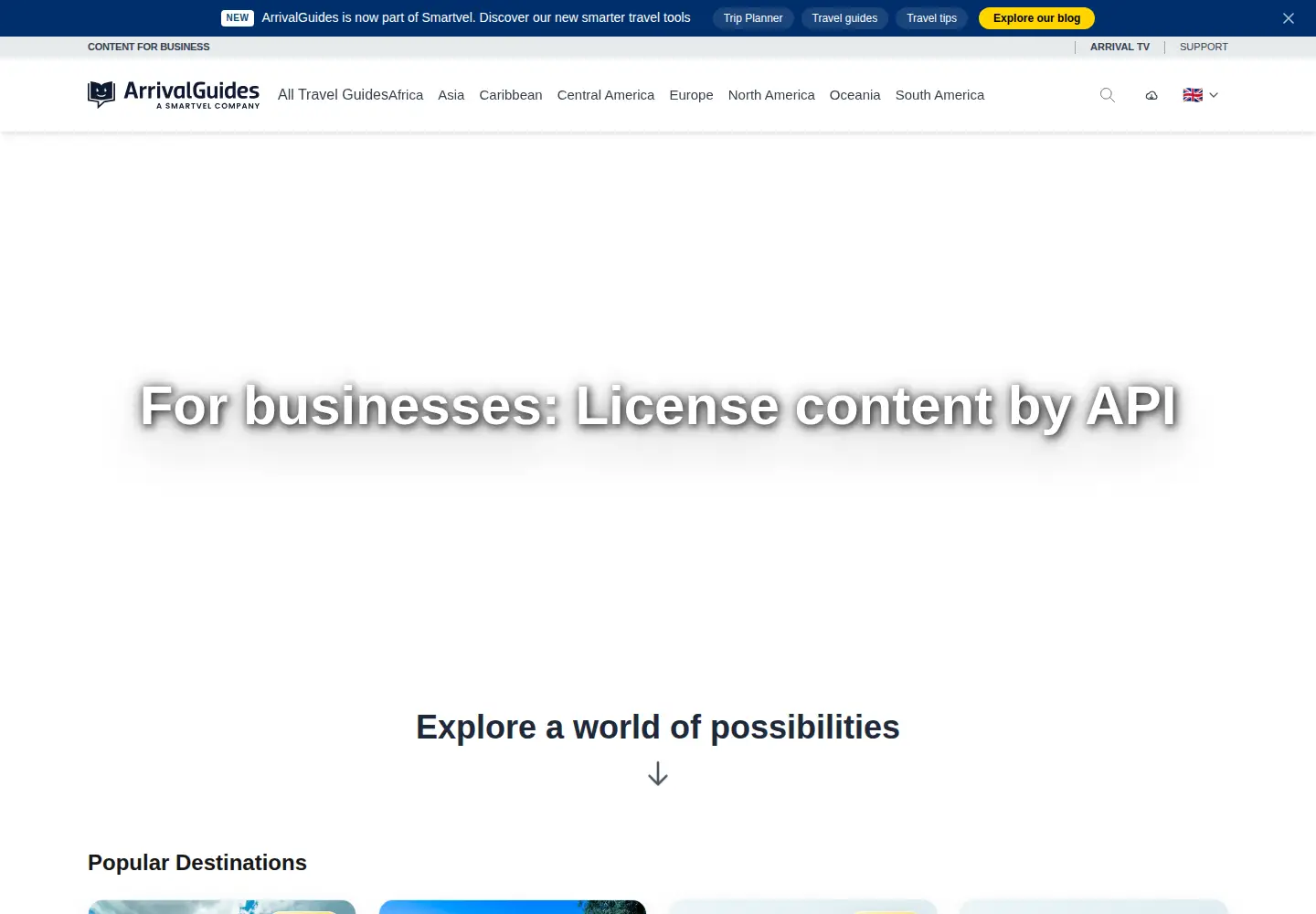1316x914 pixels.
Task: Select Europe in the navigation
Action: 691,95
